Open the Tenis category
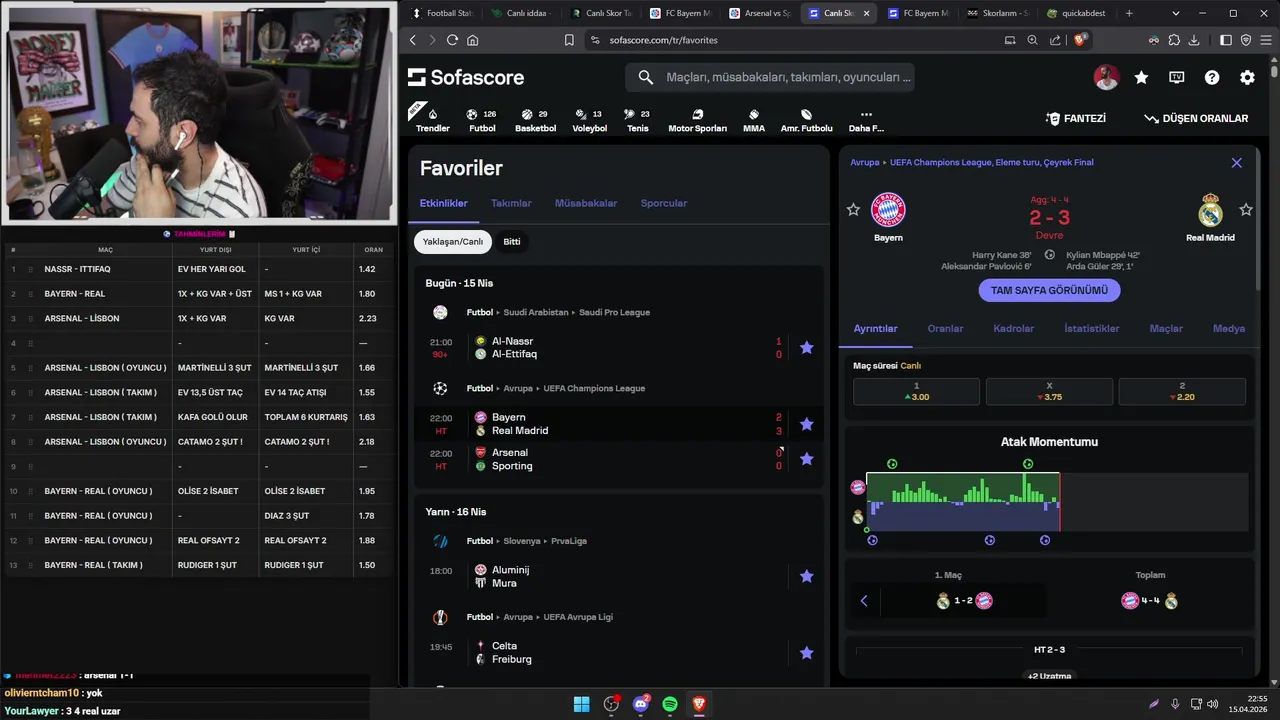This screenshot has height=720, width=1280. 637,119
